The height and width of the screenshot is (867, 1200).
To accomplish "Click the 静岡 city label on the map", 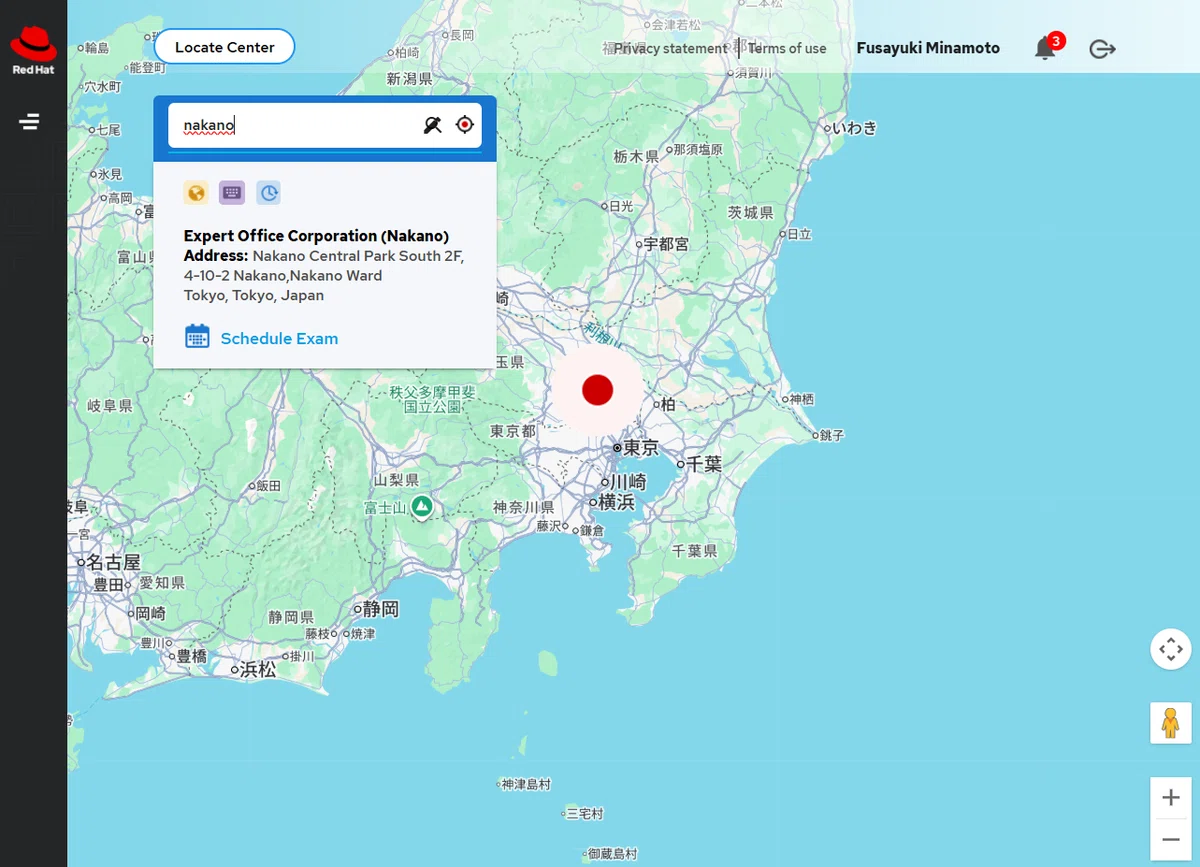I will (x=381, y=608).
